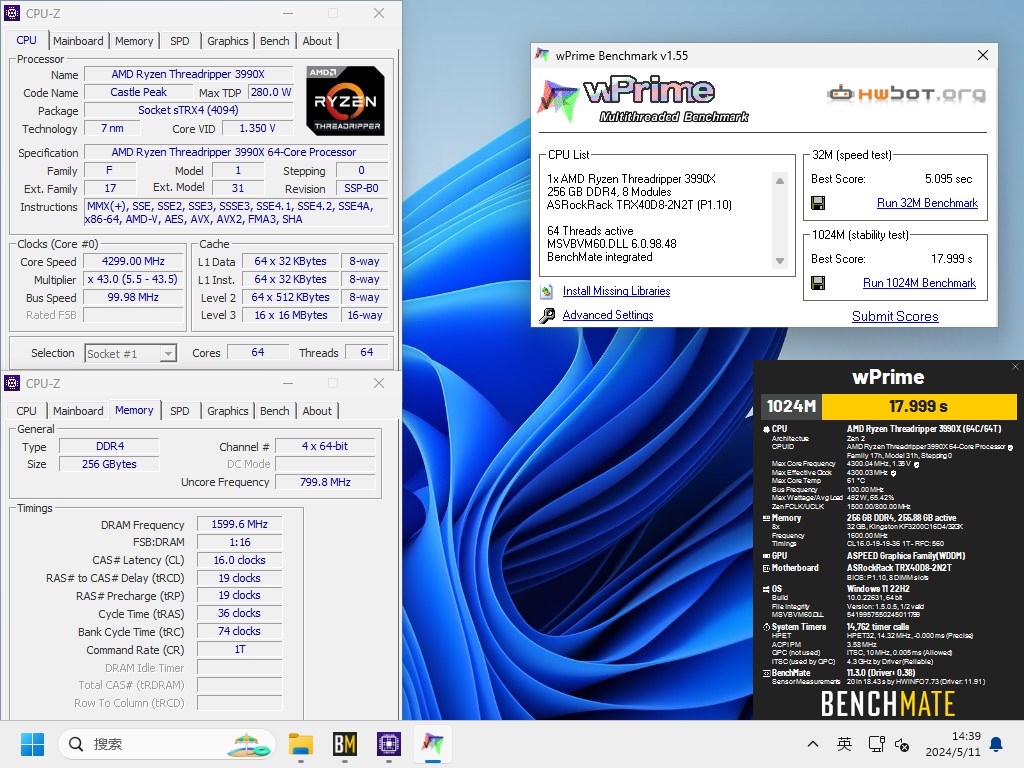Click the network icon in the system tray
Image resolution: width=1024 pixels, height=768 pixels.
[876, 744]
